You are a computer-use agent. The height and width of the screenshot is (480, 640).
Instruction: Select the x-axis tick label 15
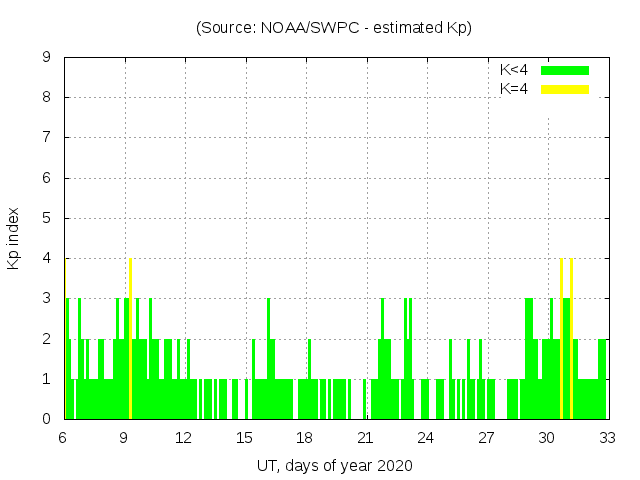[244, 438]
